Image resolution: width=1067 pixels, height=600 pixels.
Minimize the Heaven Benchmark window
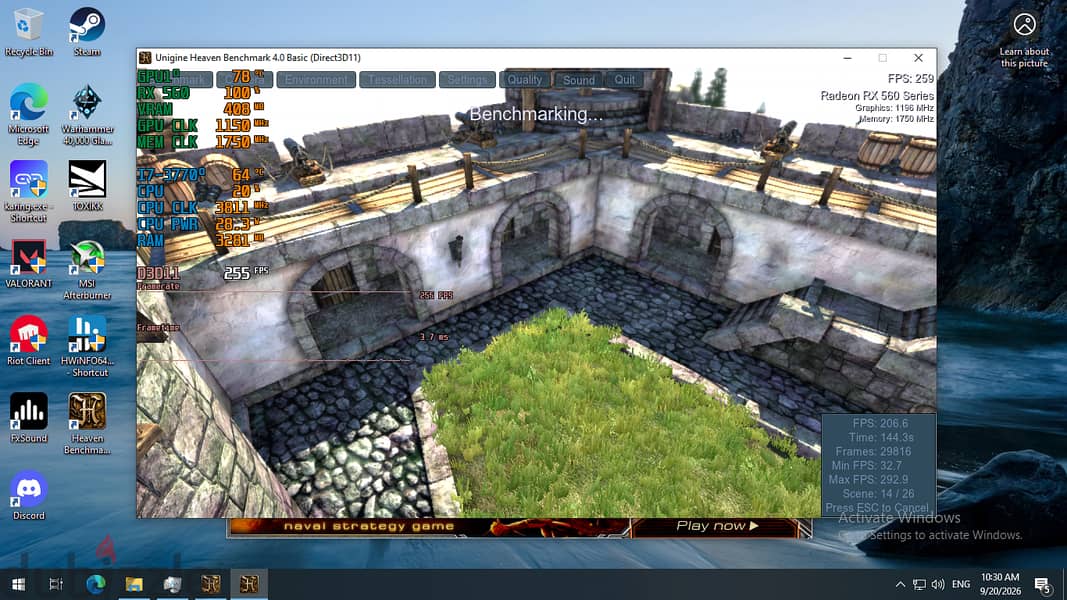847,58
